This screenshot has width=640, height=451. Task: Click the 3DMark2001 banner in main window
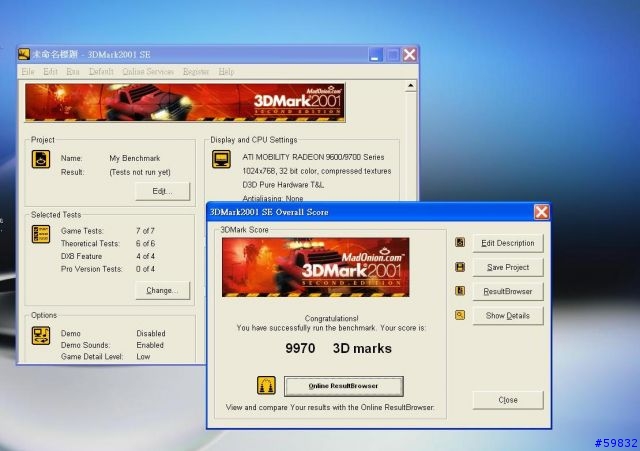[185, 102]
